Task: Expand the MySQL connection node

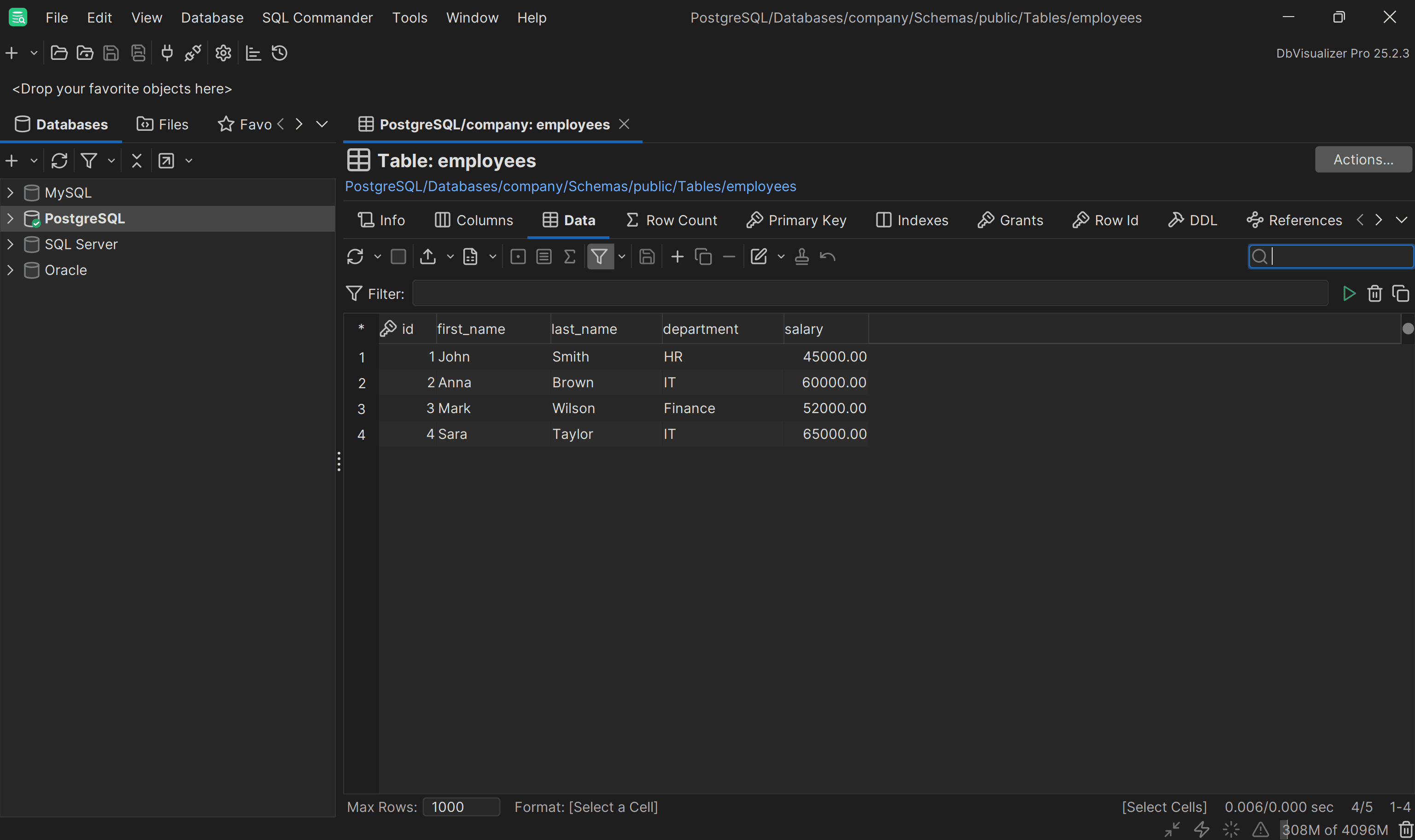Action: tap(10, 192)
